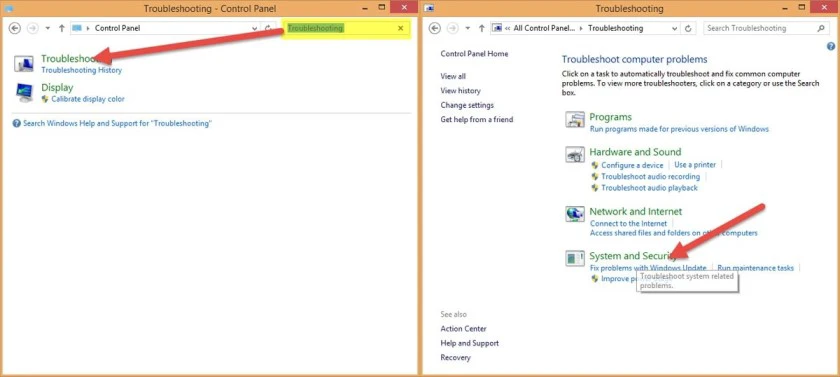Viewport: 840px width, 377px height.
Task: Click refresh icon in right Troubleshooting window
Action: pyautogui.click(x=688, y=28)
